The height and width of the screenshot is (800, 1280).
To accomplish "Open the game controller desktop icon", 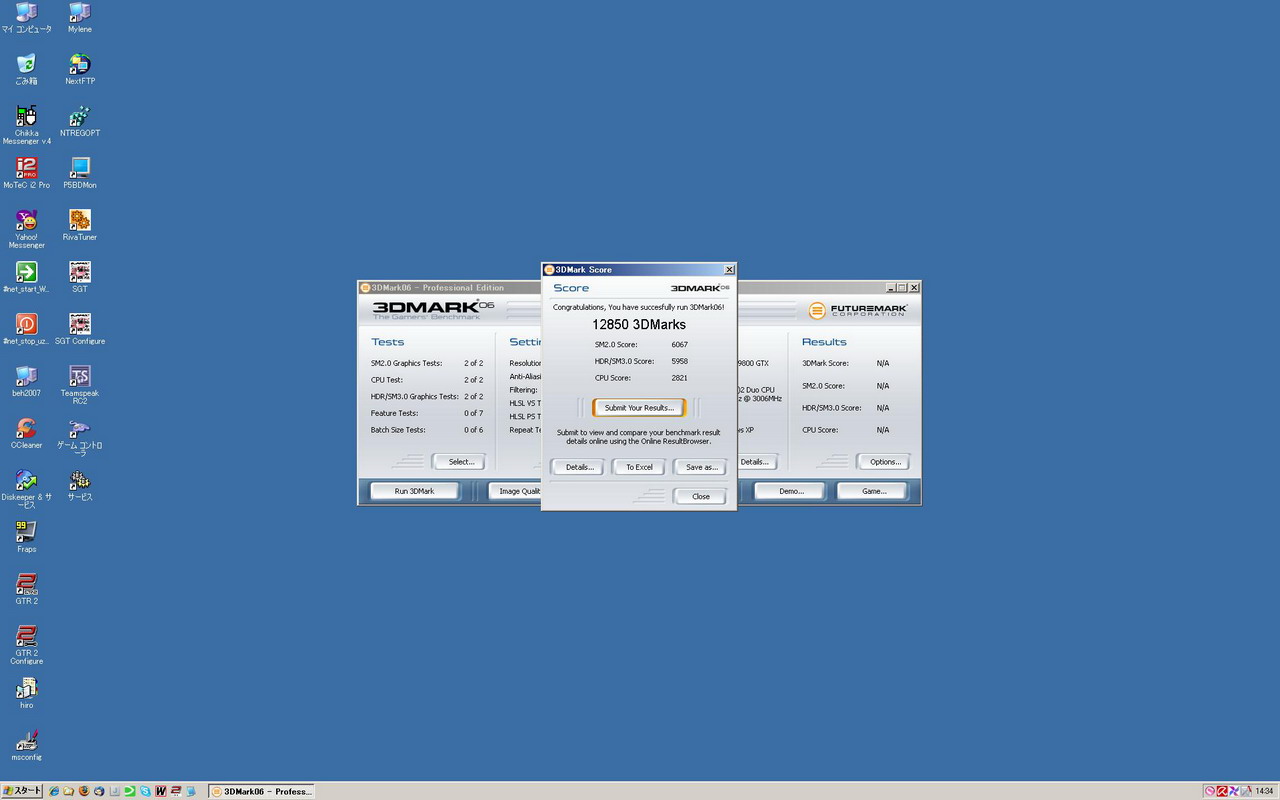I will click(79, 437).
